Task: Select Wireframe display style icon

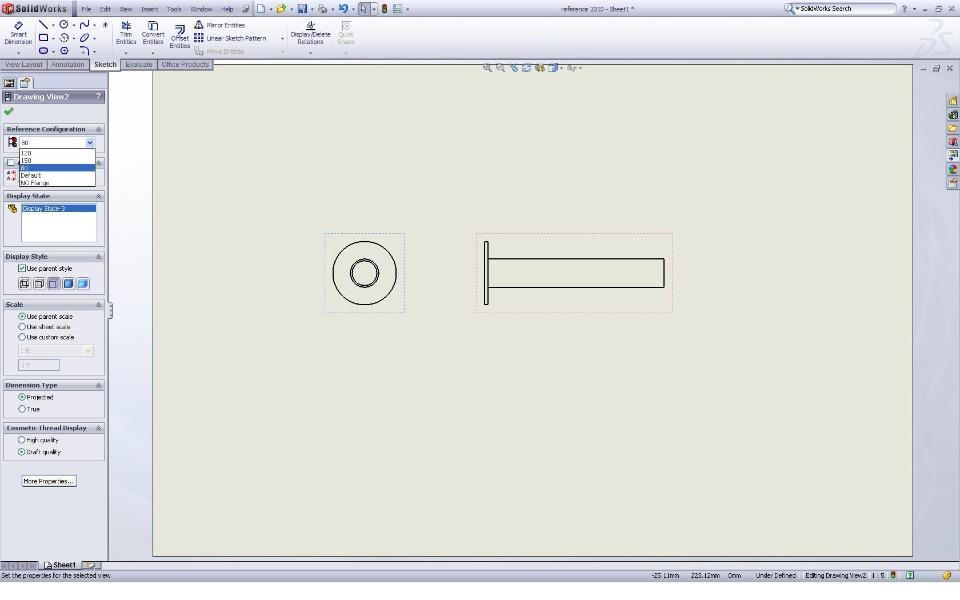Action: pos(24,283)
